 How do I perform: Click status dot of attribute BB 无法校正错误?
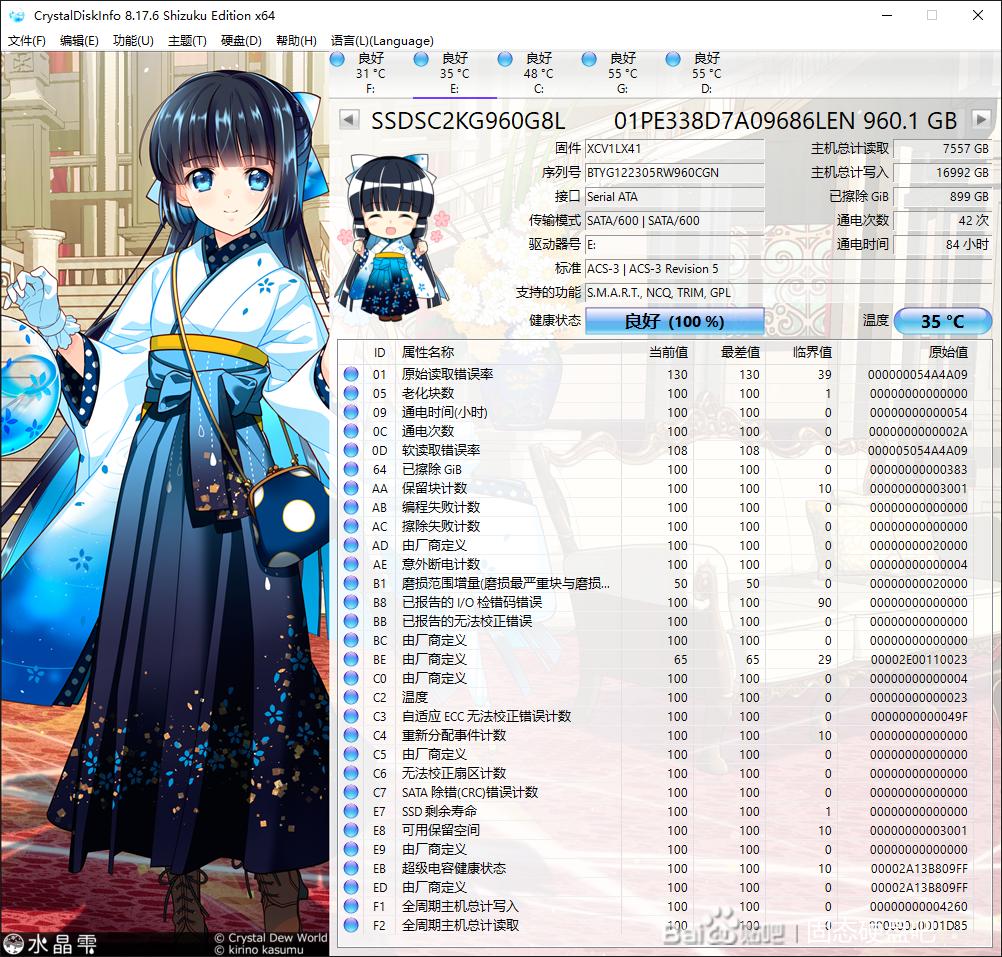tap(351, 621)
